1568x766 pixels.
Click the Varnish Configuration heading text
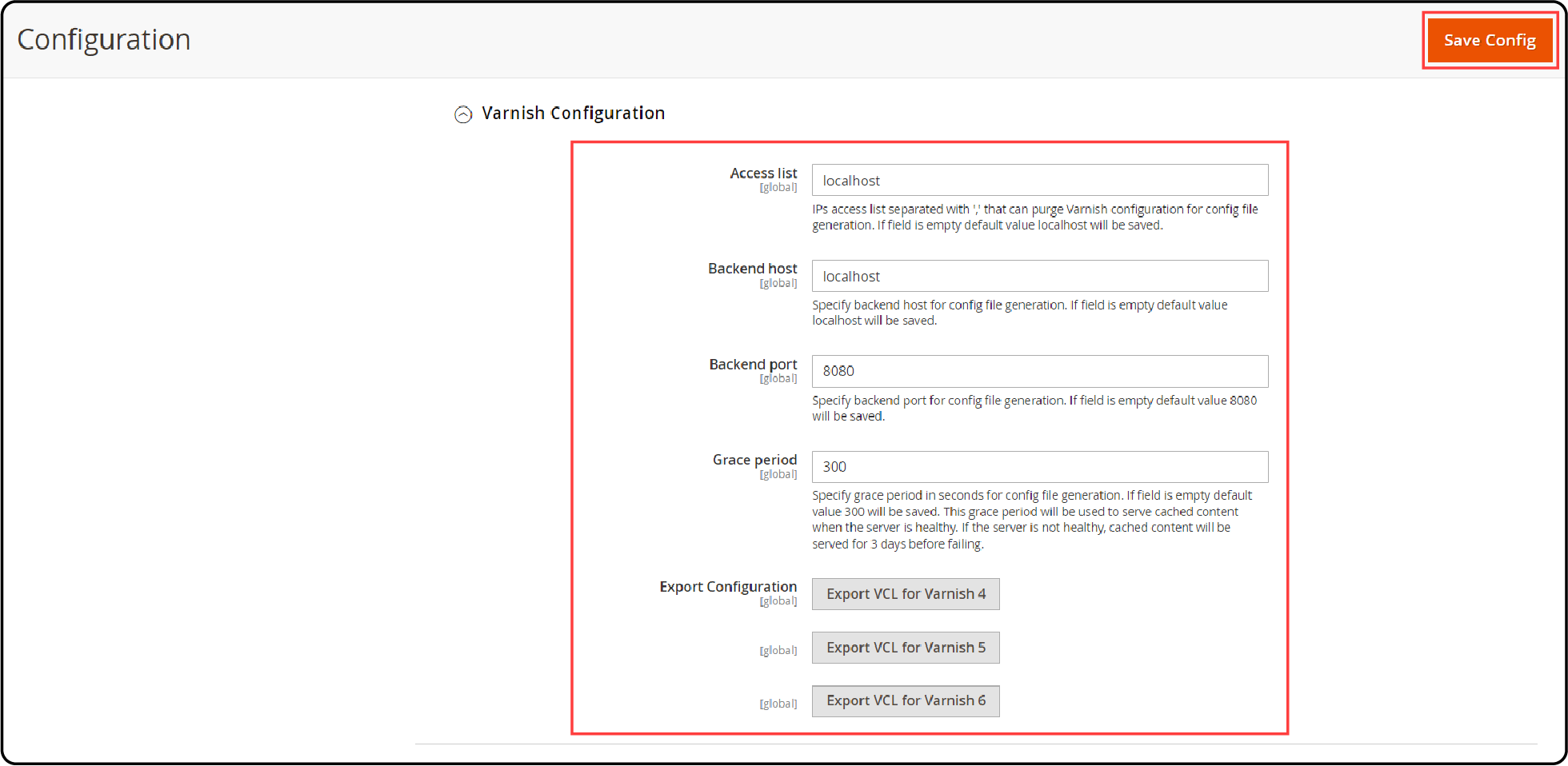click(573, 114)
